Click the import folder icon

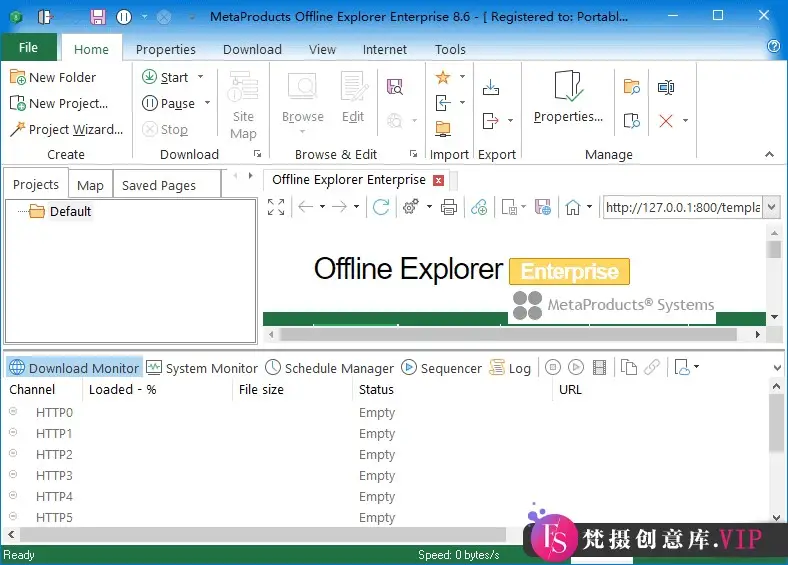[x=443, y=129]
